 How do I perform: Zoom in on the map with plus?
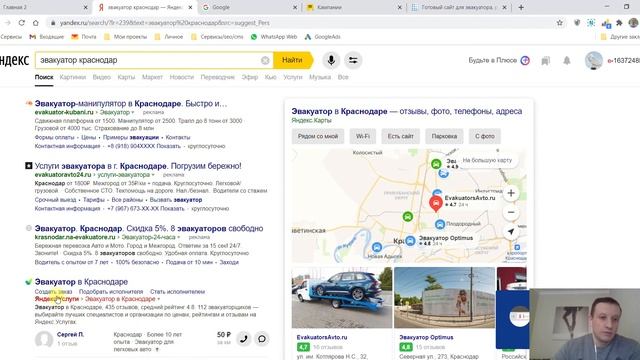511,193
